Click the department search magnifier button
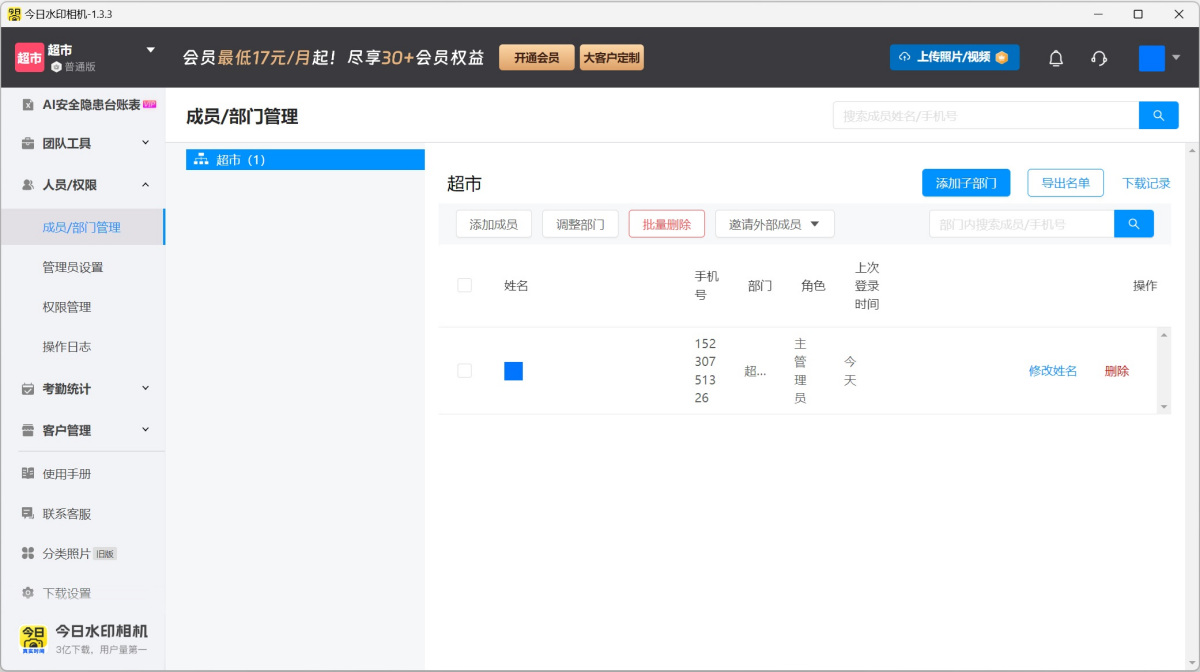The width and height of the screenshot is (1200, 672). pyautogui.click(x=1133, y=224)
